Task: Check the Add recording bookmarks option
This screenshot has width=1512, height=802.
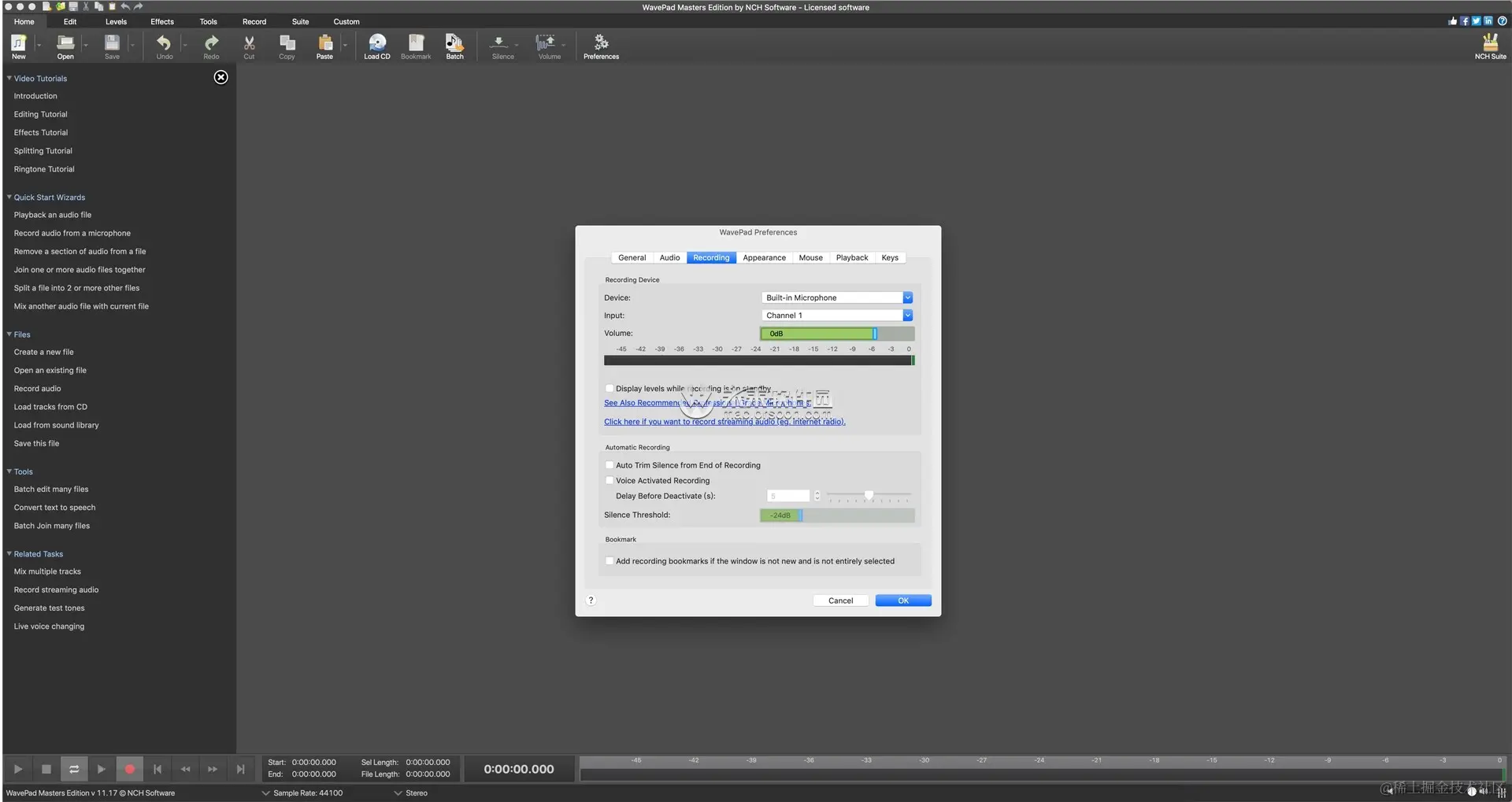Action: 610,561
